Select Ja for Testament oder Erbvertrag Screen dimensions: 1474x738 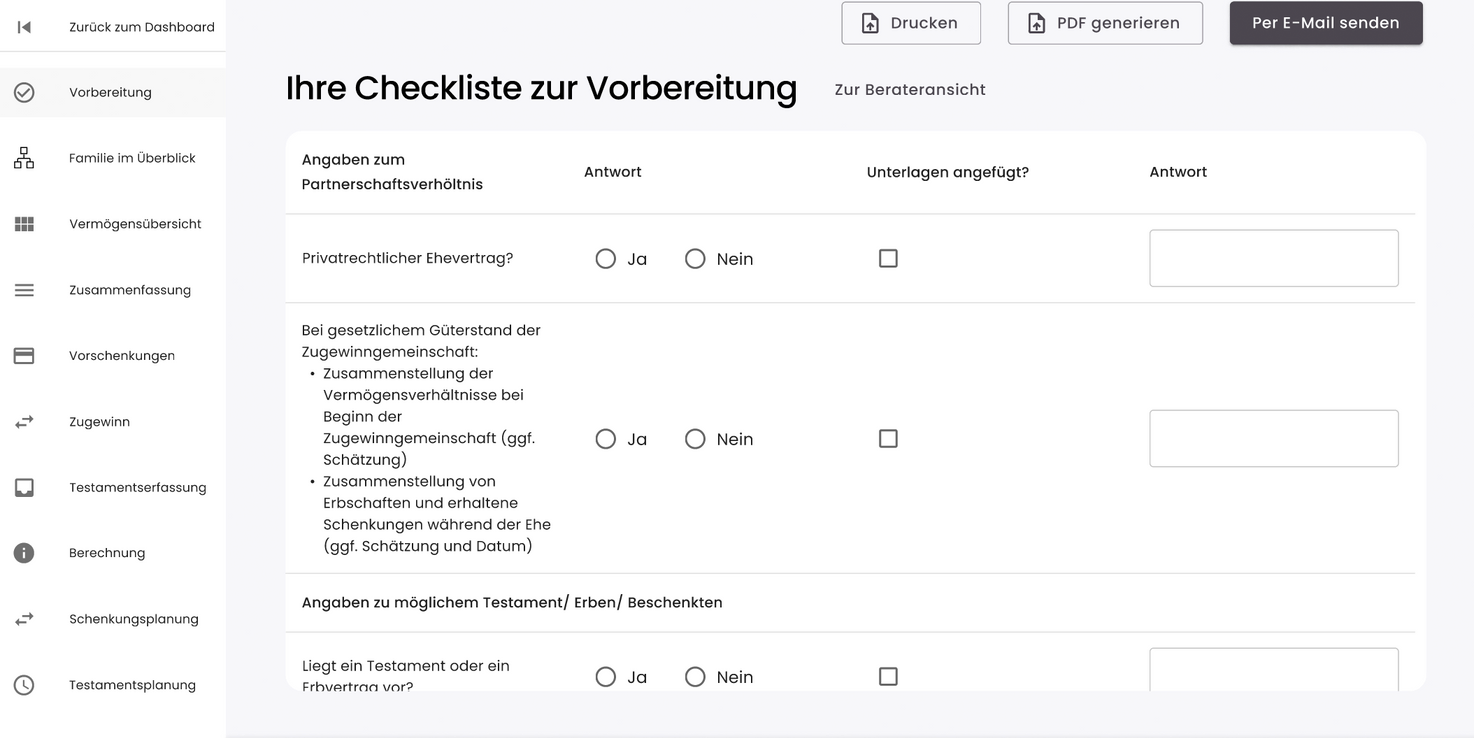point(605,677)
